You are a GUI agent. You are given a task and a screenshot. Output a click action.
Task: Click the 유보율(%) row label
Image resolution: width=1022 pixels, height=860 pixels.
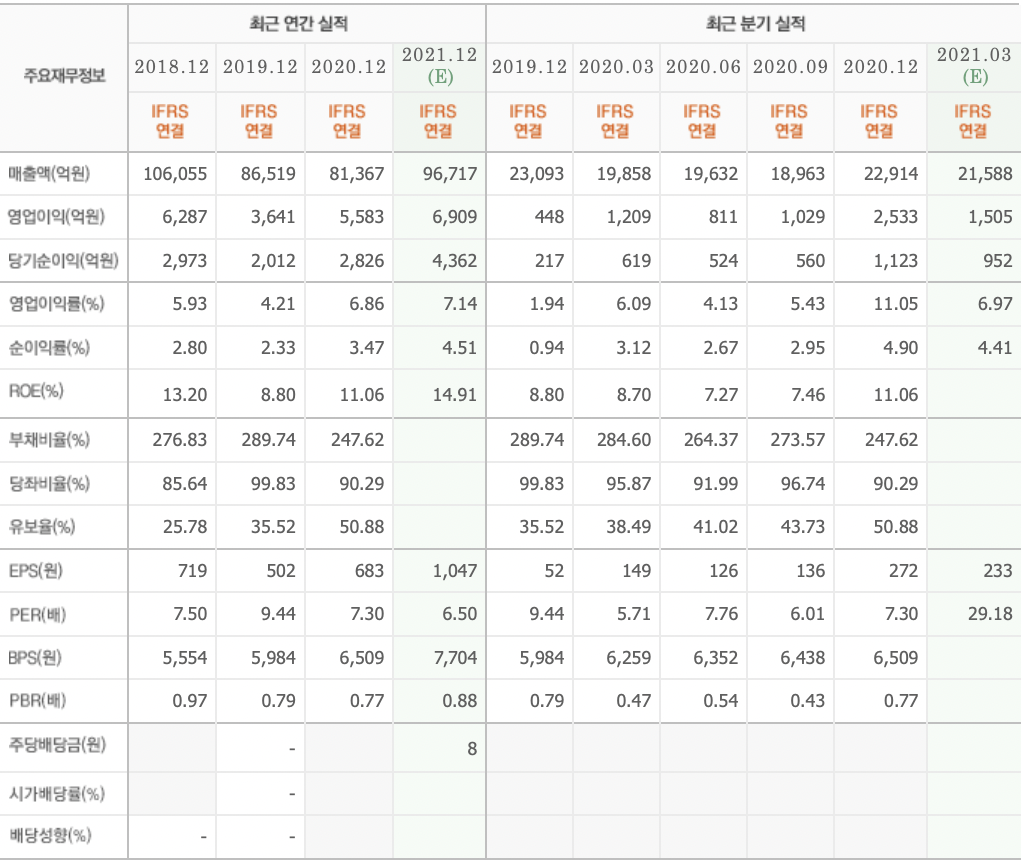point(42,526)
